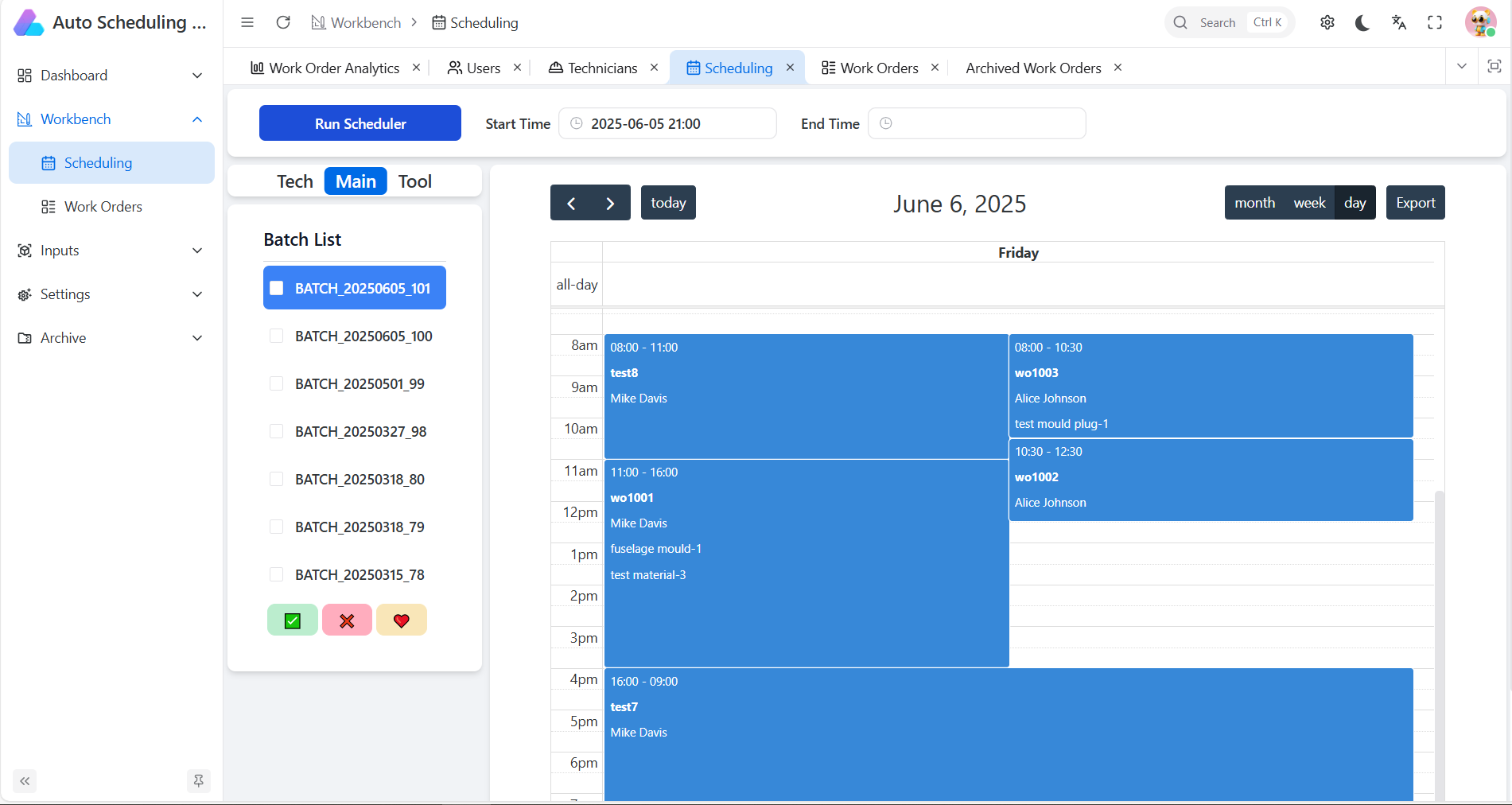Expand the Dashboard sidebar menu

coord(111,76)
